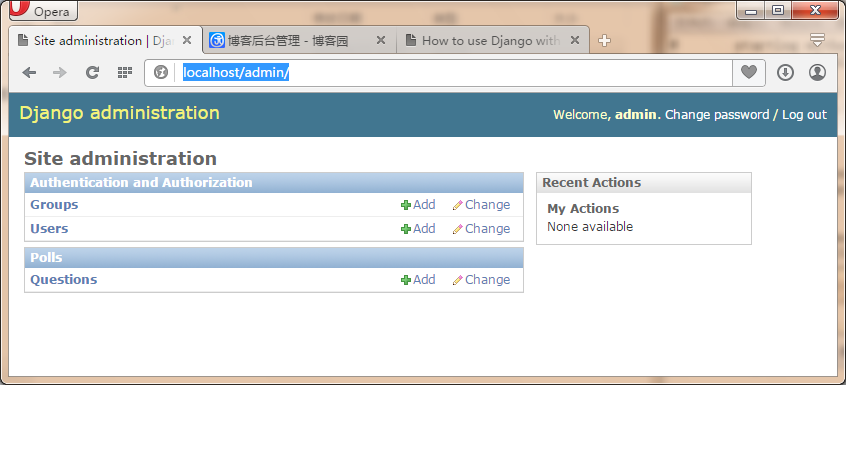
Task: Go forward with the forward arrow
Action: coord(60,72)
